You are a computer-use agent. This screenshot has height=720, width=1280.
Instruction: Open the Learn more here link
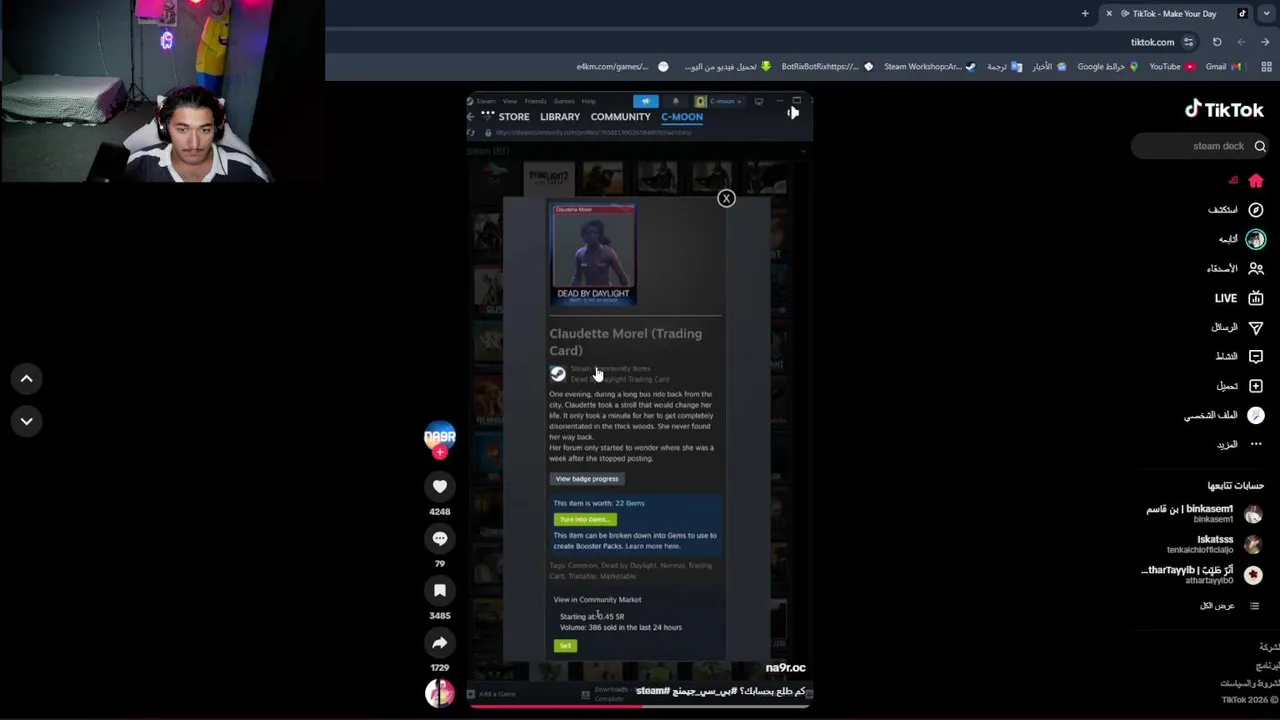[653, 546]
